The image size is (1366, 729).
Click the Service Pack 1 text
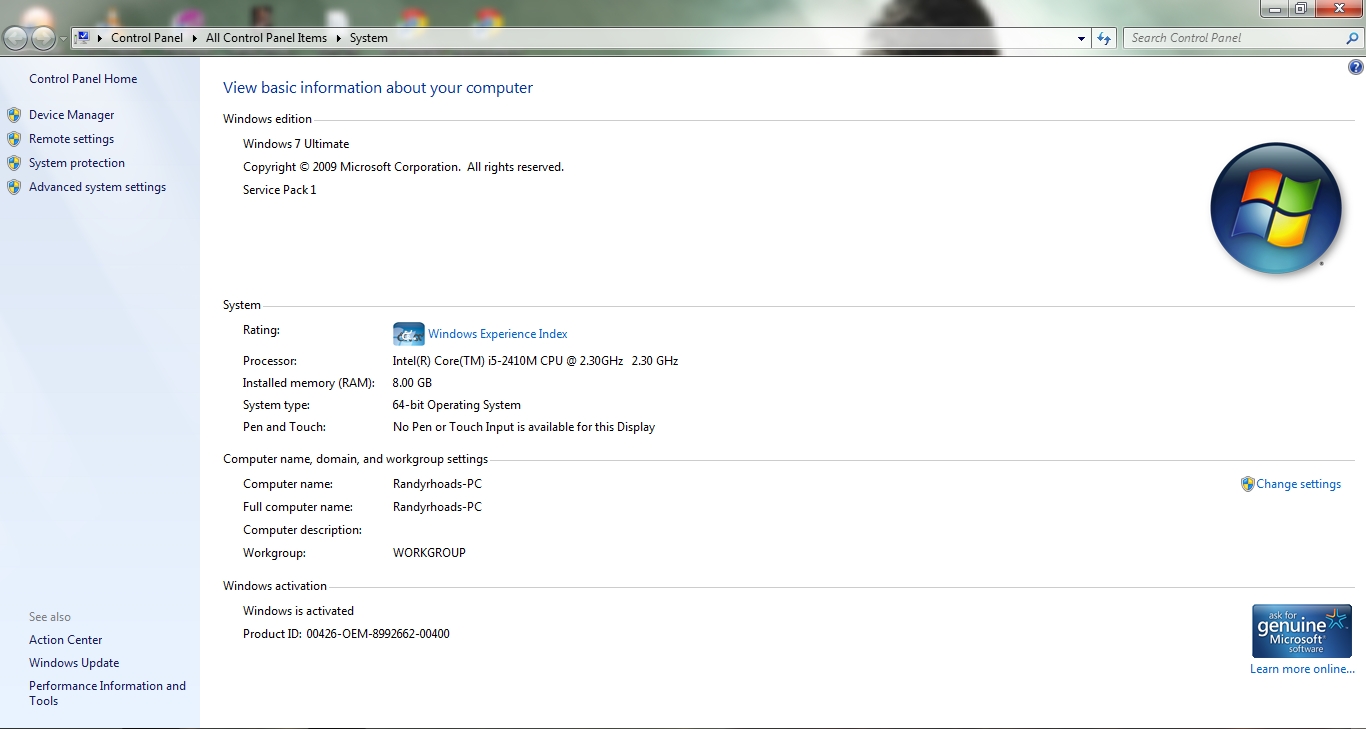click(280, 190)
